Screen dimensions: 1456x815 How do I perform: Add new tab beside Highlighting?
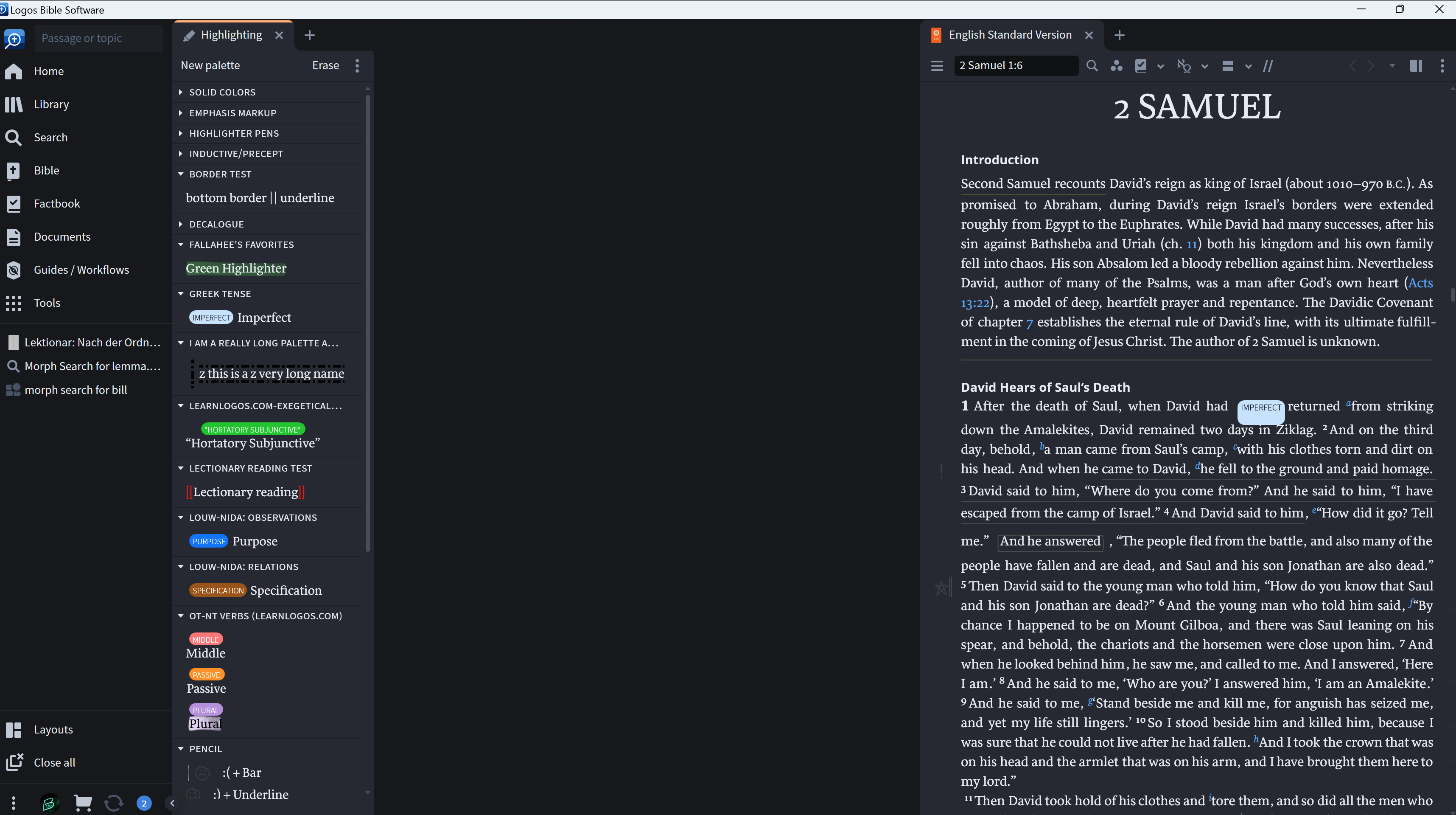point(310,35)
